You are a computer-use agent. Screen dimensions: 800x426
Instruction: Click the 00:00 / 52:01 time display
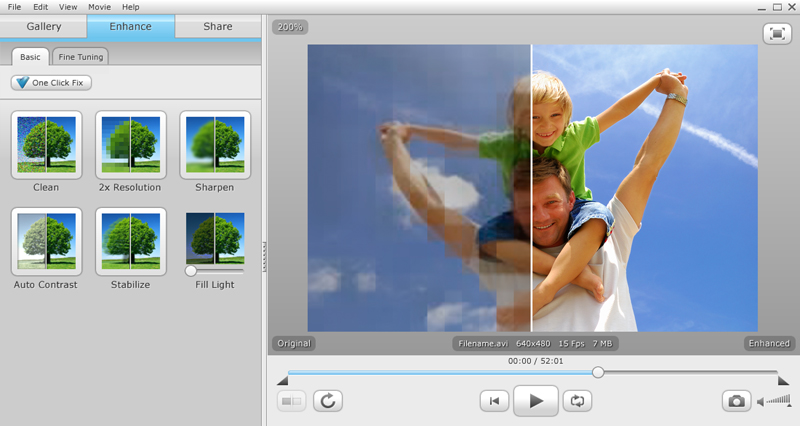[x=535, y=361]
